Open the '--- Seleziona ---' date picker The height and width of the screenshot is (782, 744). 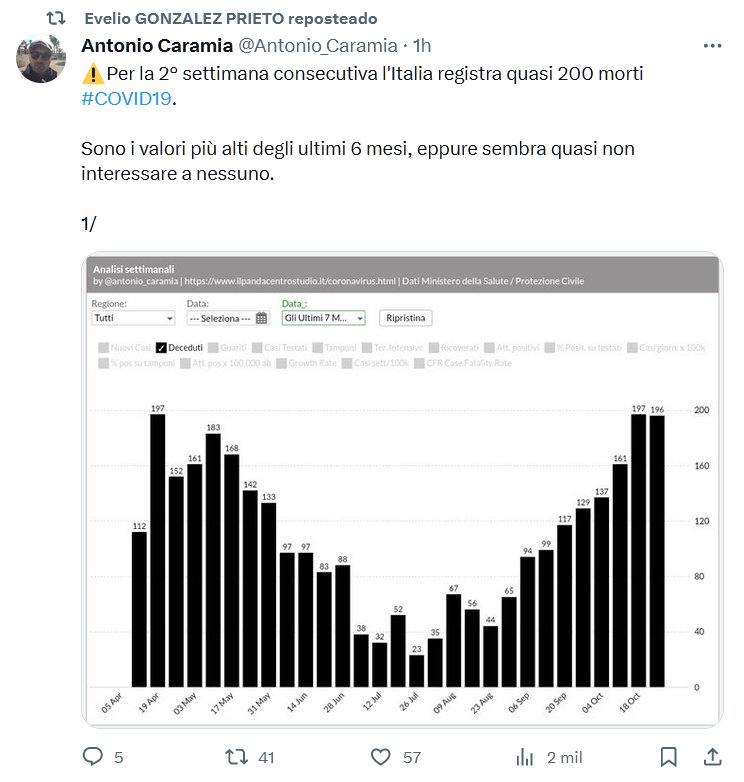click(x=222, y=318)
